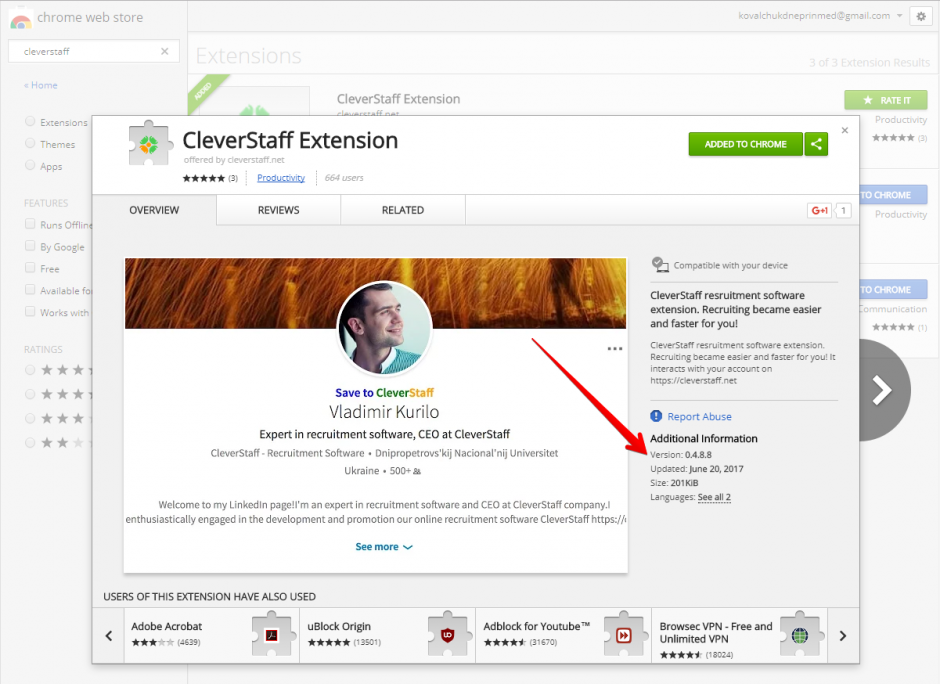Switch to the Reviews tab
Viewport: 940px width, 684px height.
coord(278,210)
